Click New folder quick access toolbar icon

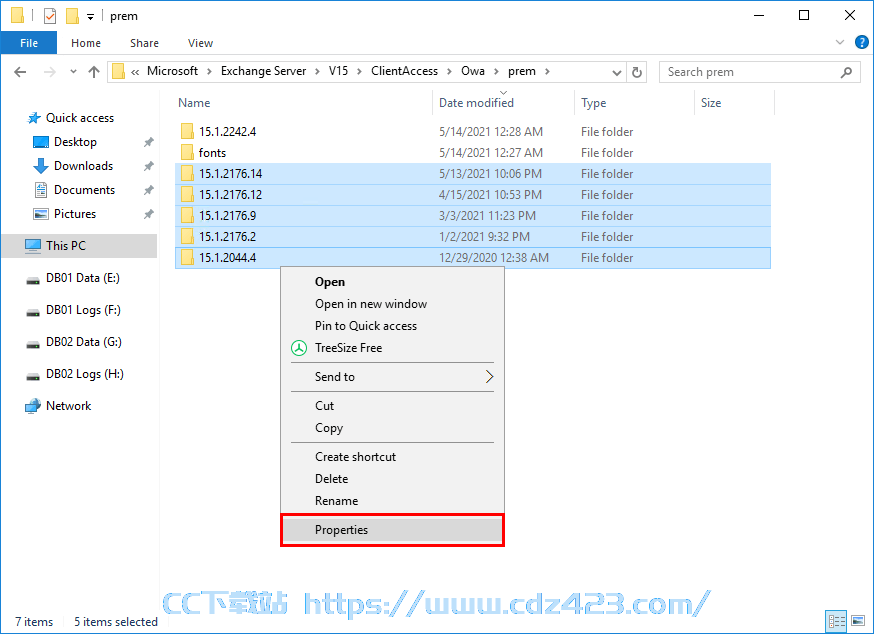(72, 16)
